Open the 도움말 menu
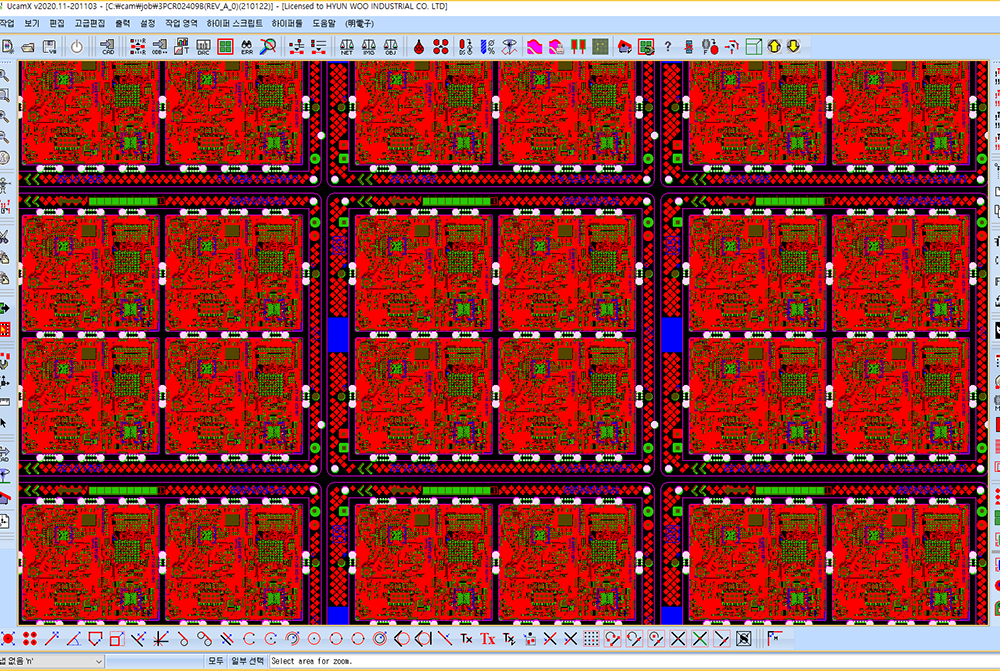 point(324,24)
